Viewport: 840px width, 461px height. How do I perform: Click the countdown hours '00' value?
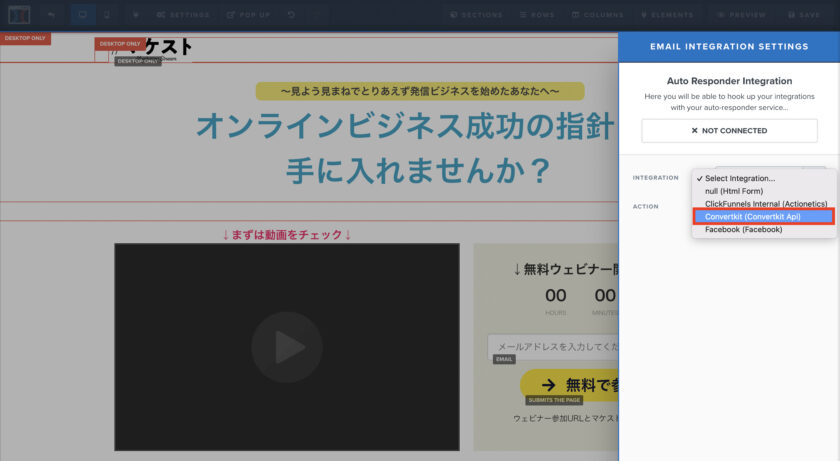click(x=556, y=296)
